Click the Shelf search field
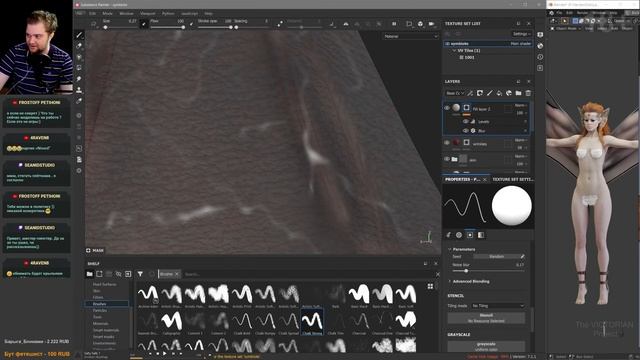 tap(308, 274)
